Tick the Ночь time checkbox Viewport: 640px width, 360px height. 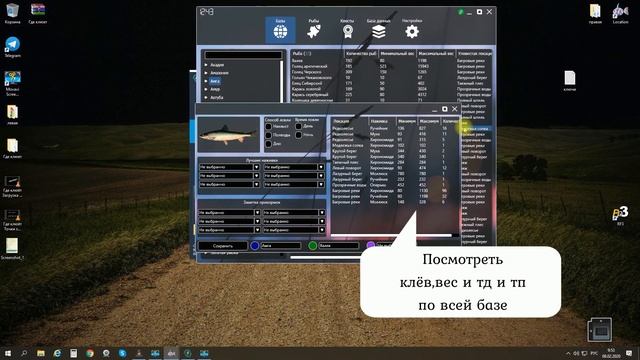point(298,135)
